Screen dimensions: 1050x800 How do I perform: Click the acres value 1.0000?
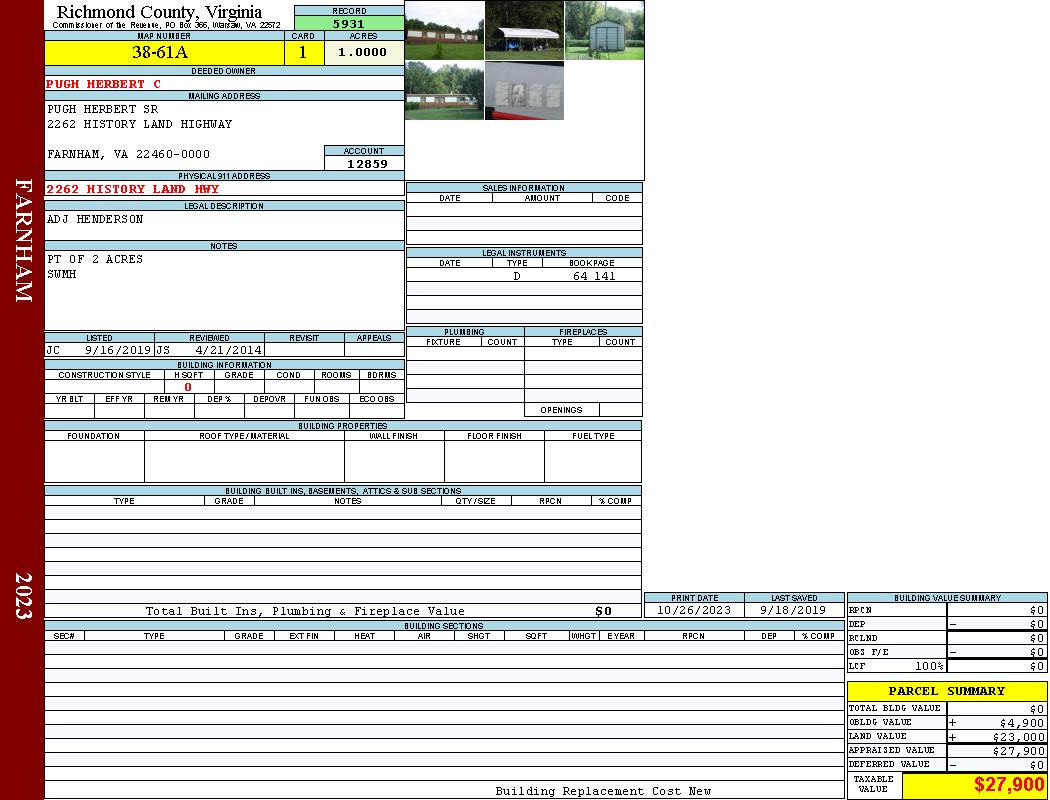[x=362, y=53]
